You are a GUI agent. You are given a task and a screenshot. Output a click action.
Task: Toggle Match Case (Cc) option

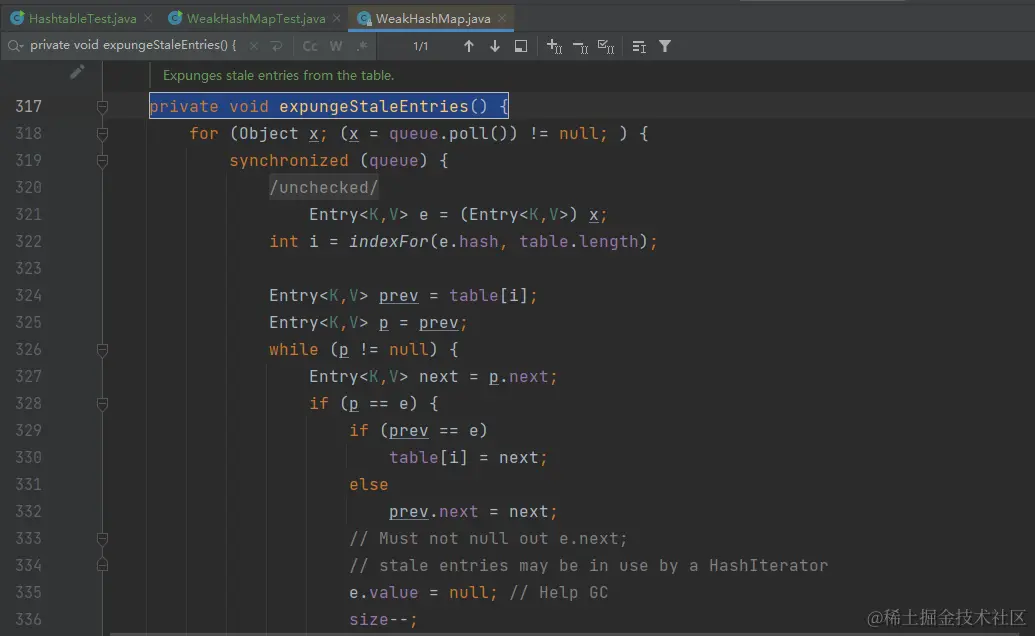[310, 46]
